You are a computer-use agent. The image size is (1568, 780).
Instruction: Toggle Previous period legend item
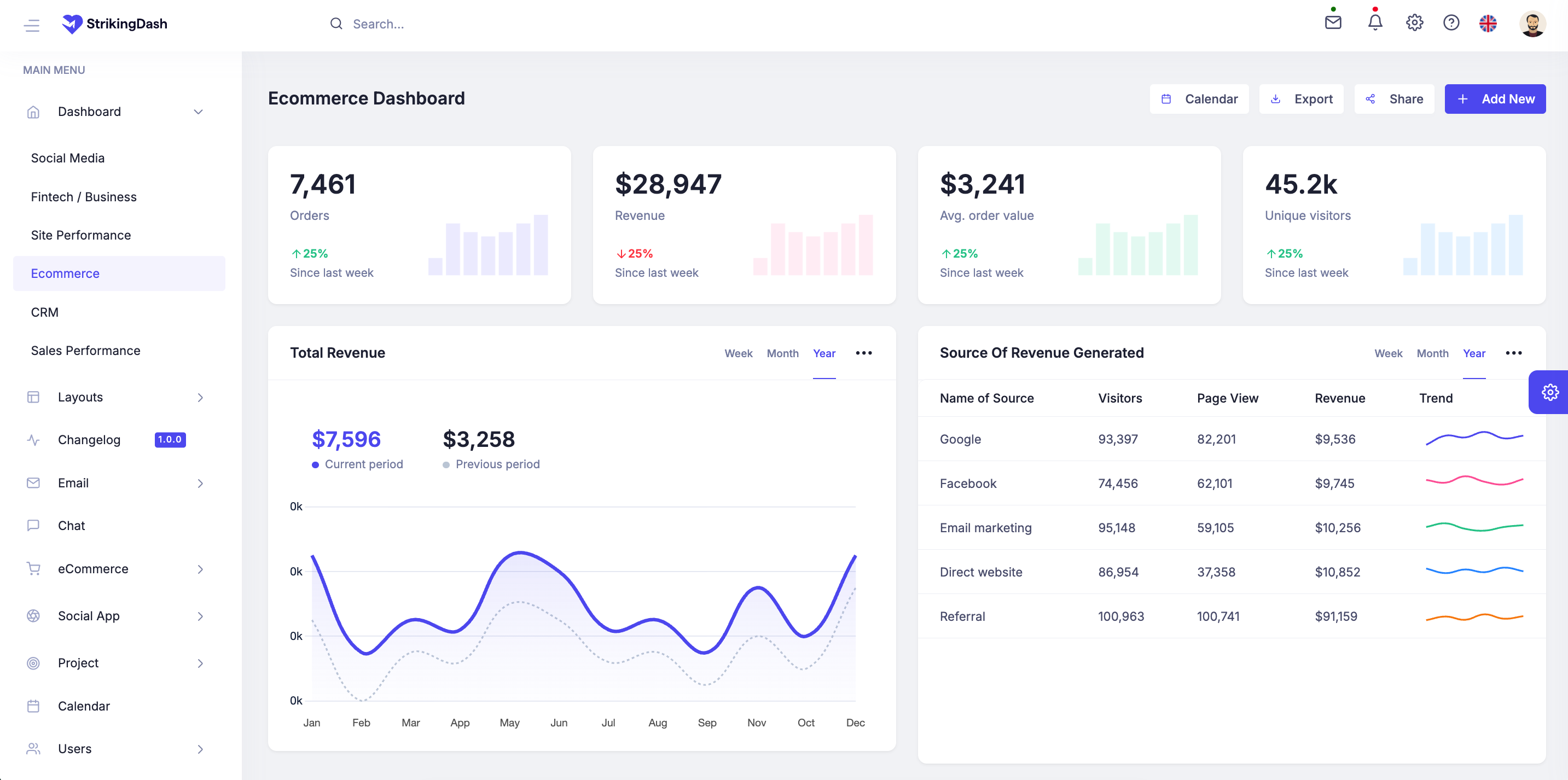coord(491,464)
